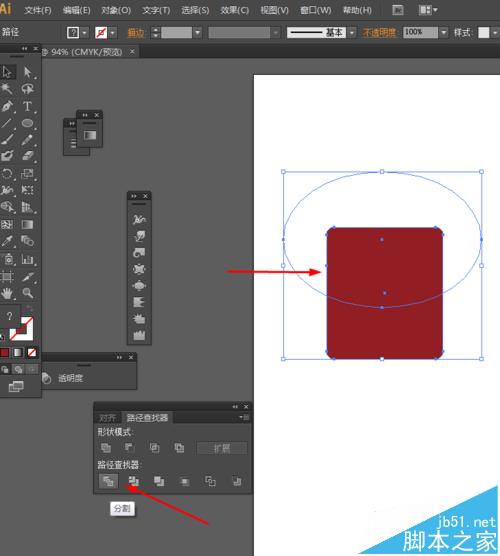Click the Minus Front shape mode icon
Viewport: 500px width, 556px height.
tap(129, 448)
